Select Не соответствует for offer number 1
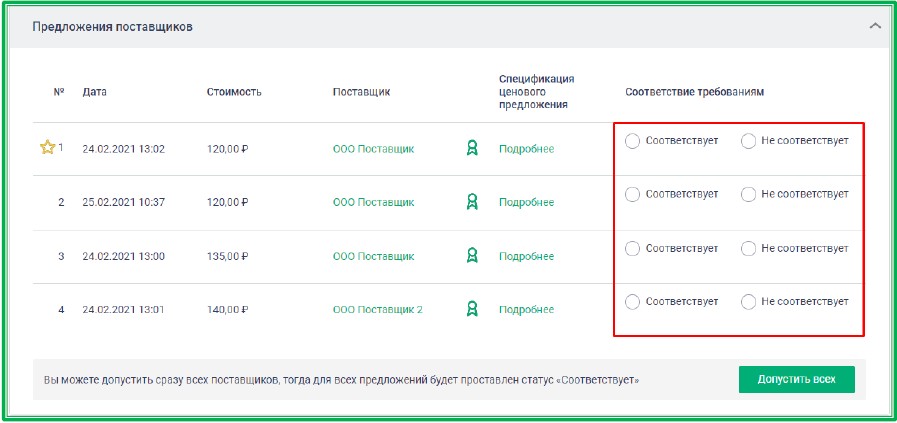Screen dimensions: 897x423 [x=748, y=141]
